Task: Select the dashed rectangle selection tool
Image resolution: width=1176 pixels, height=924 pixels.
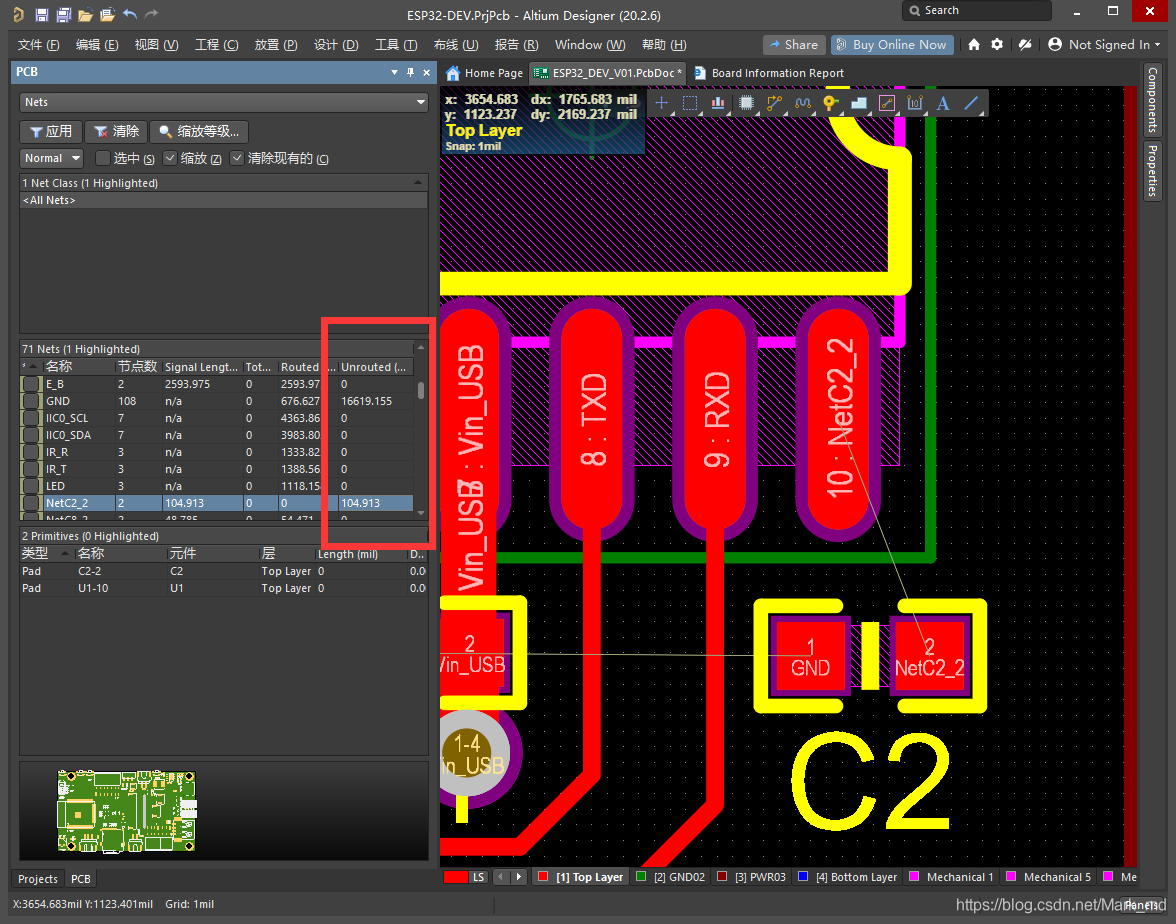Action: [x=690, y=104]
